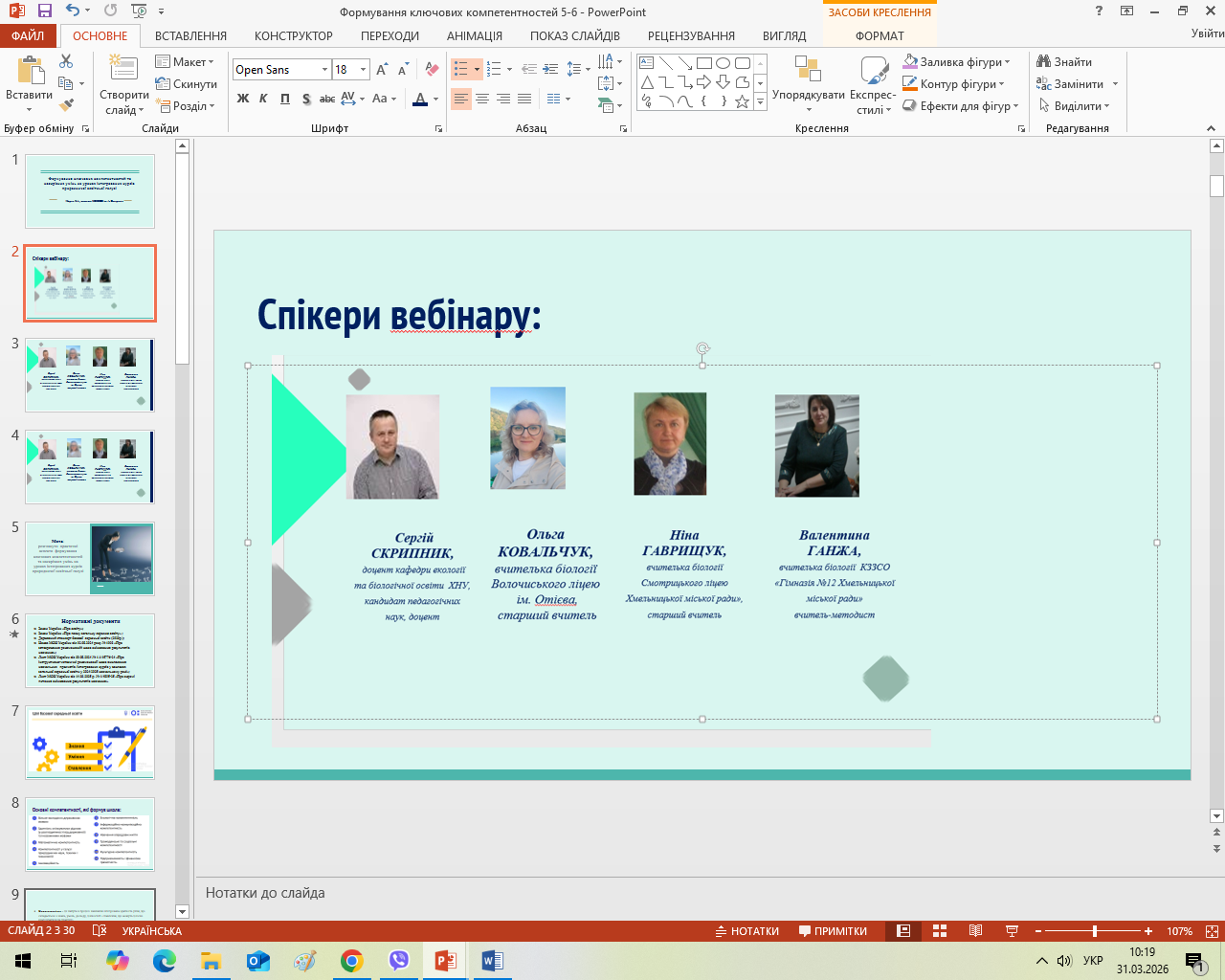Fit slide to current window icon
The image size is (1225, 980).
tap(1212, 931)
